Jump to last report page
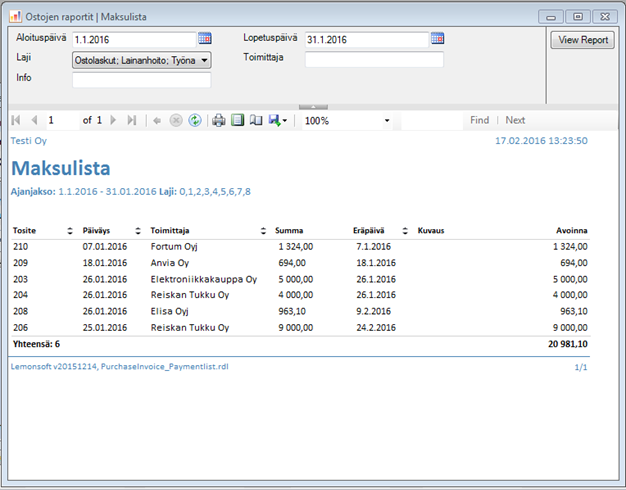The height and width of the screenshot is (490, 626). (x=132, y=120)
